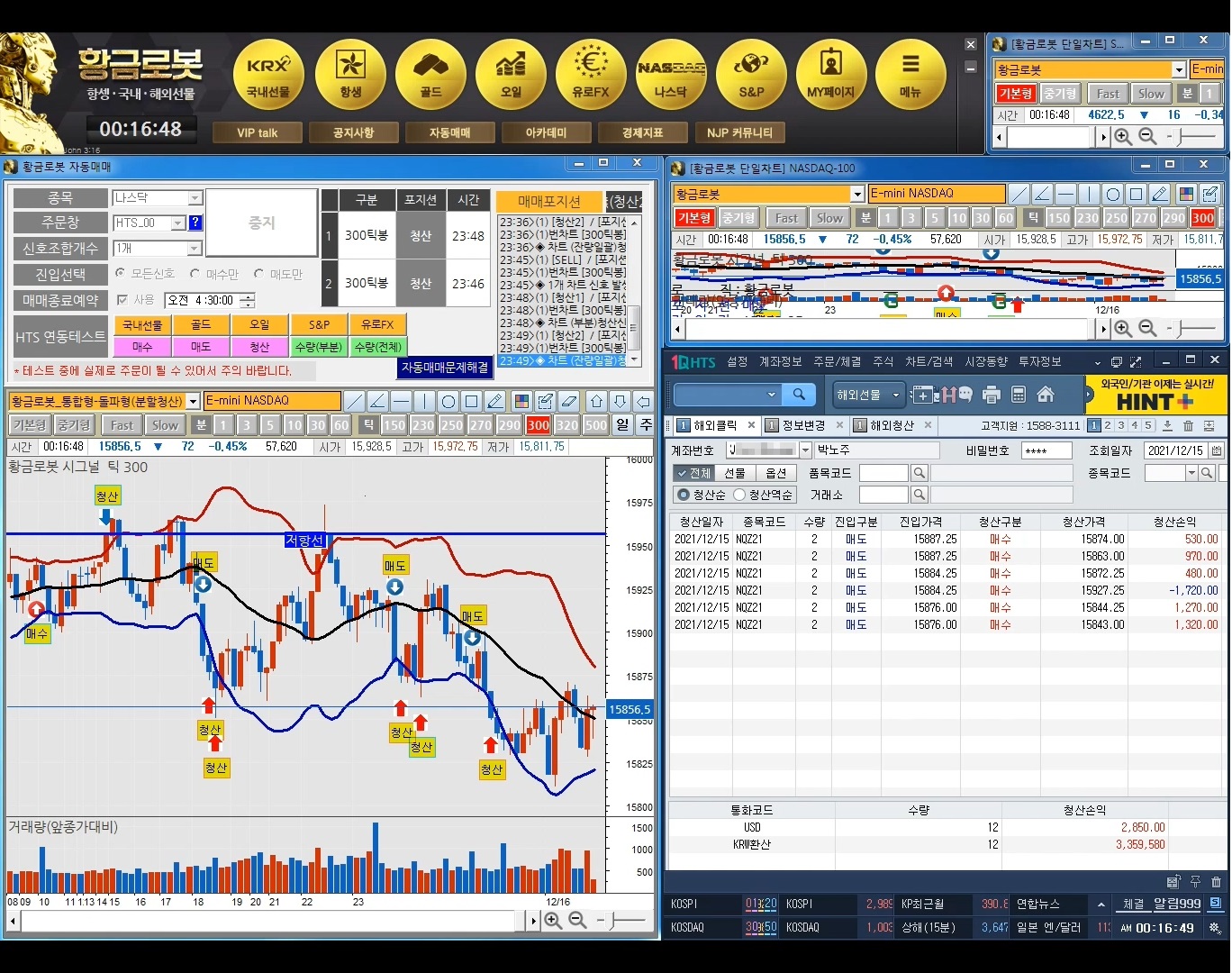The height and width of the screenshot is (973, 1232).
Task: Click printer icon in HTS toolbar
Action: (x=992, y=395)
